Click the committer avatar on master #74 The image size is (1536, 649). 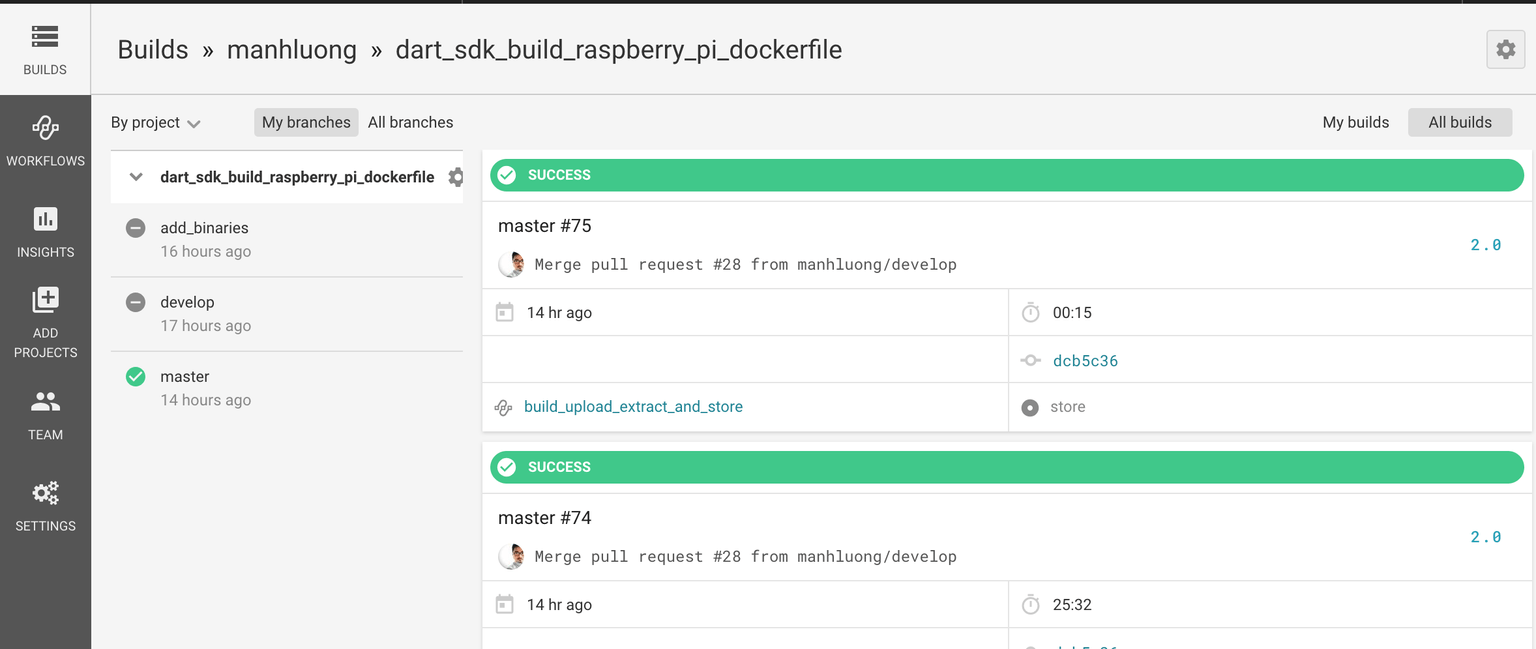tap(511, 556)
